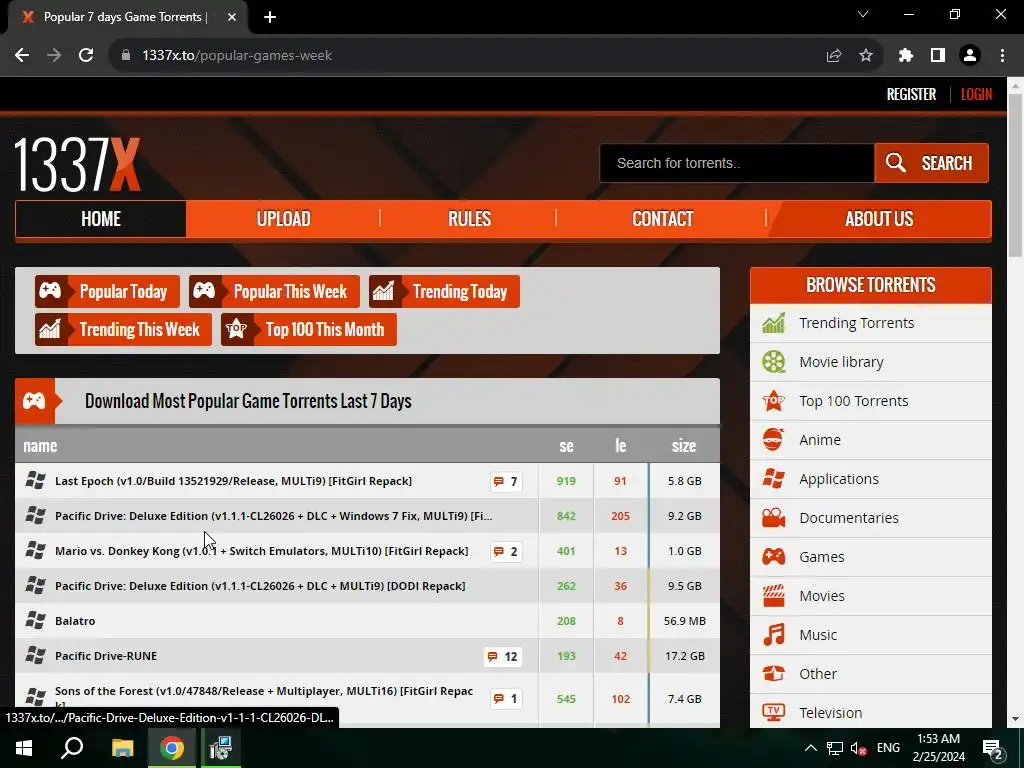The image size is (1024, 768).
Task: Click the muted volume tray icon
Action: point(858,748)
